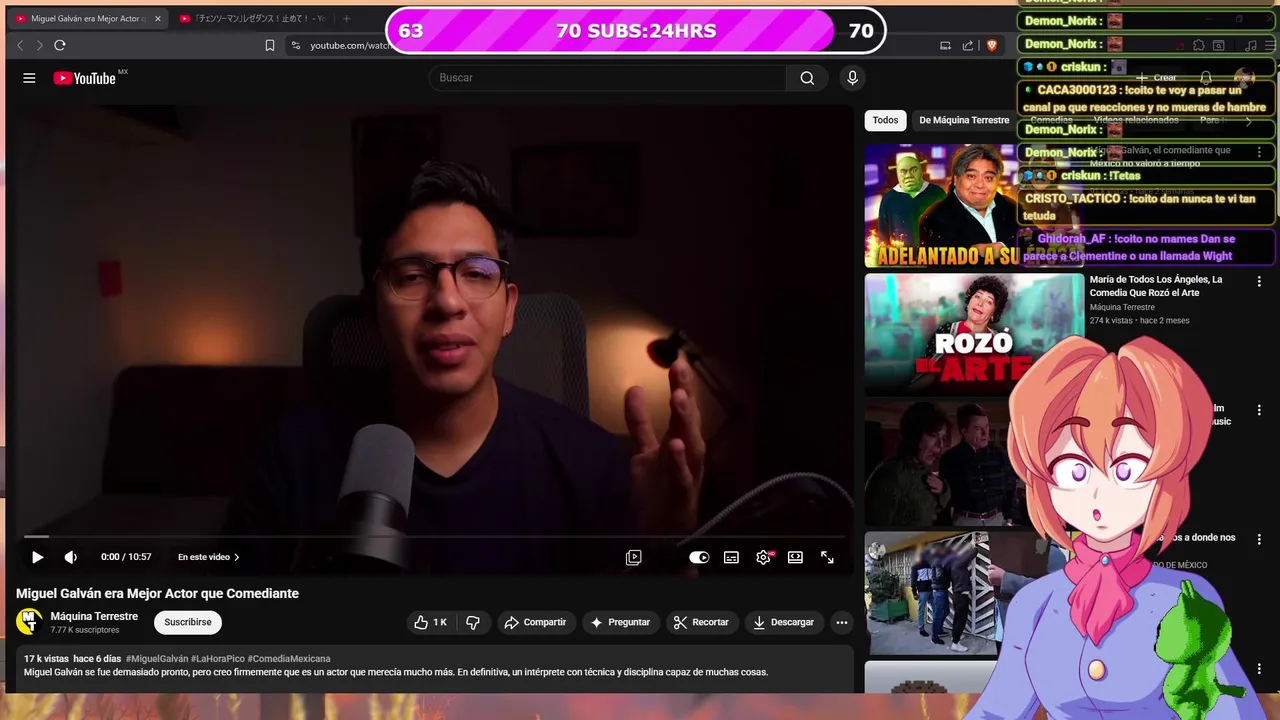
Task: Open the #LaHoraPico hashtag
Action: pos(218,659)
